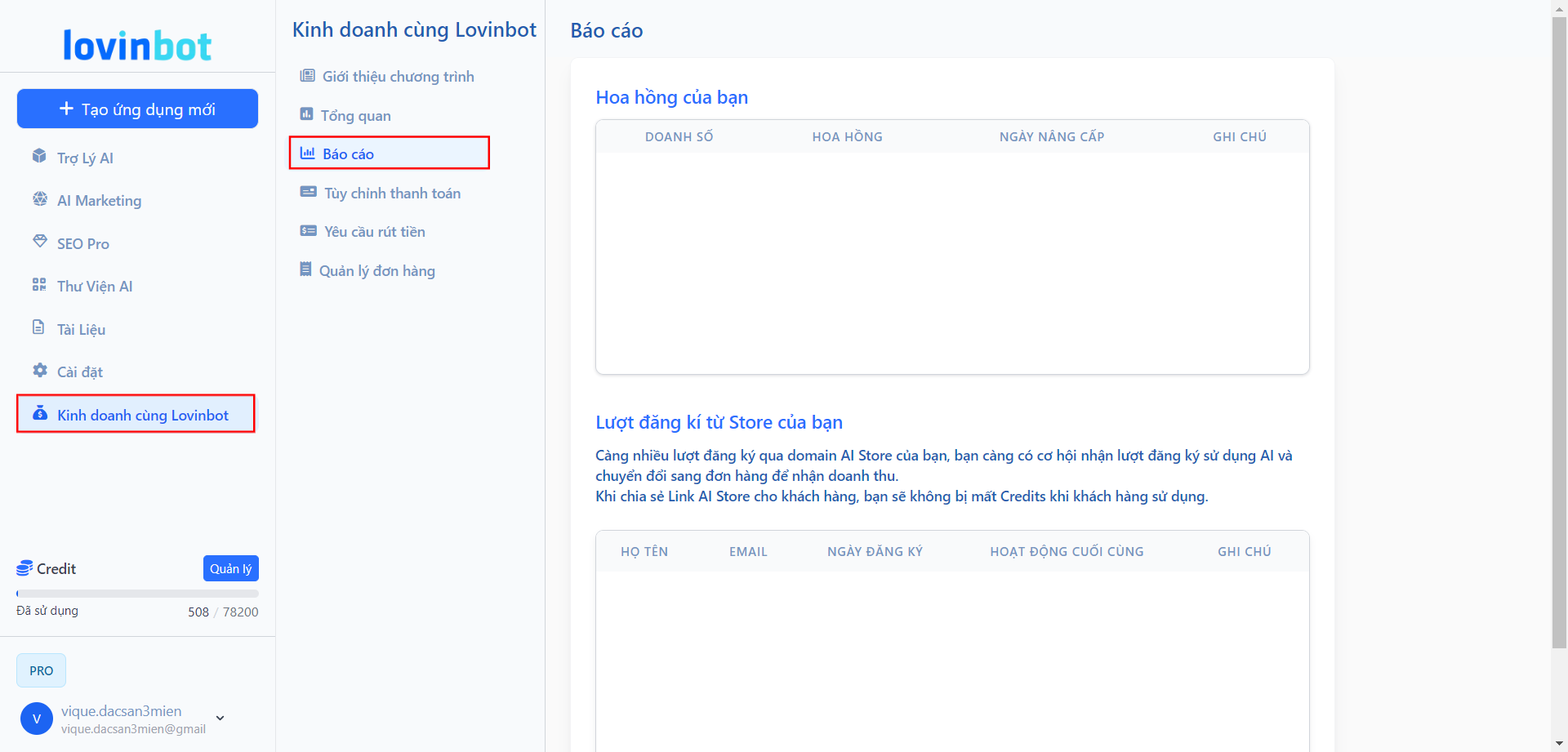Click the PRO plan badge
This screenshot has width=1568, height=752.
41,670
